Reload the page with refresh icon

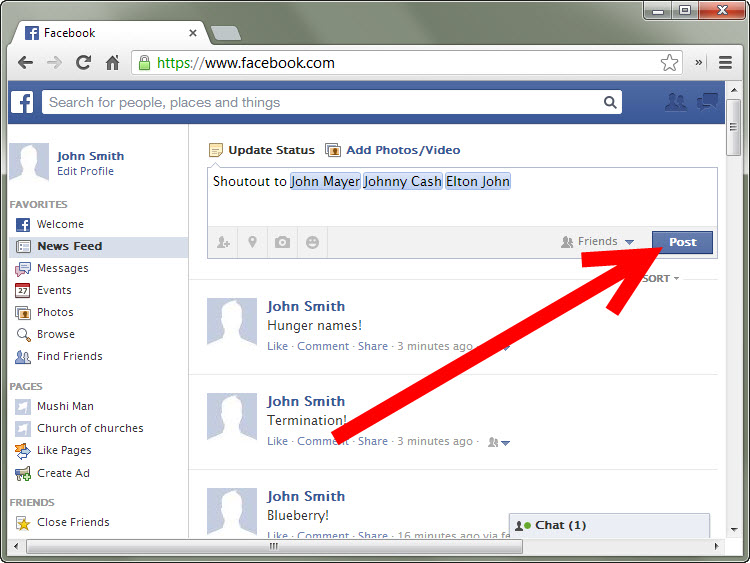click(x=83, y=63)
